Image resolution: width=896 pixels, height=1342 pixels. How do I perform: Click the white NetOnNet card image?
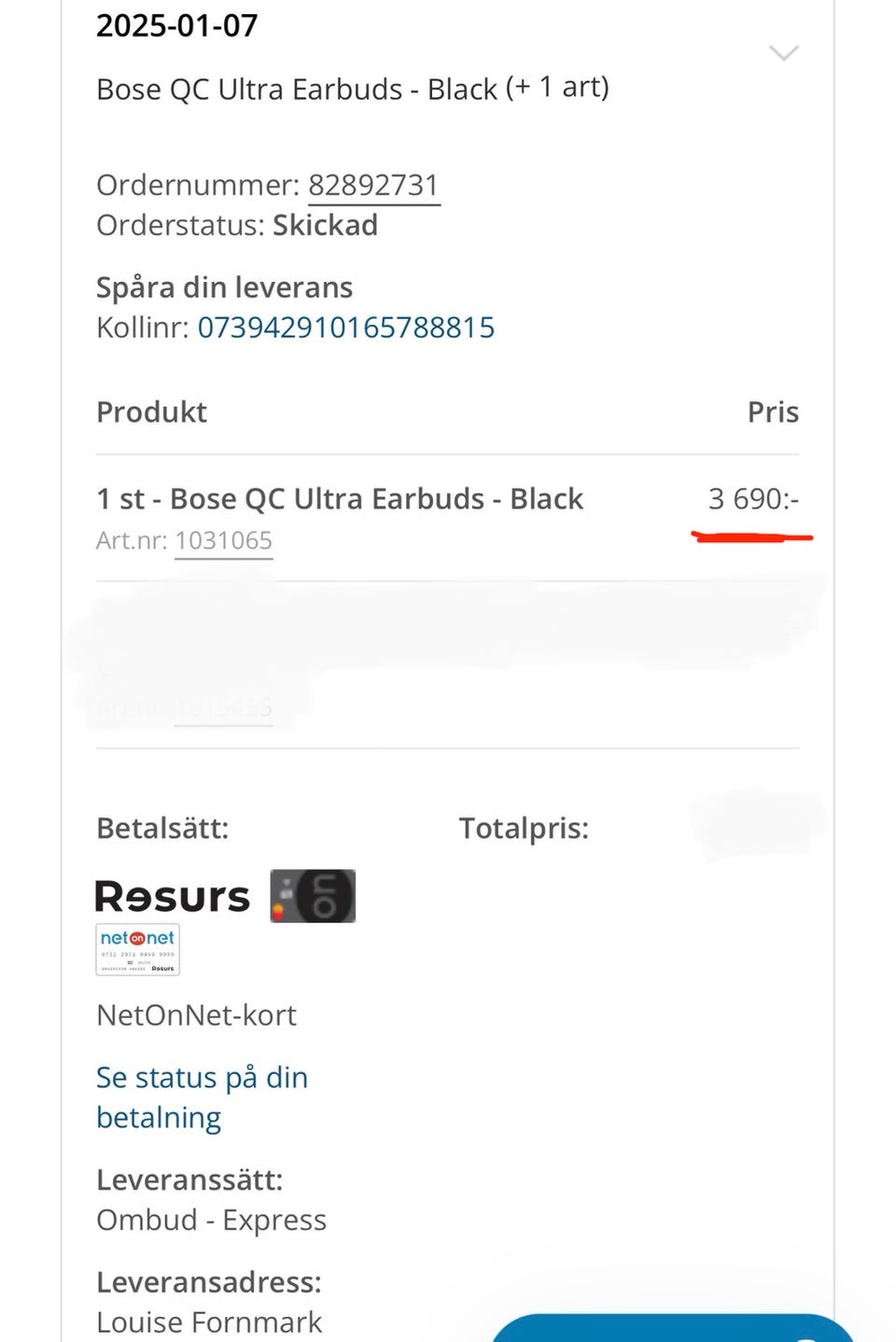point(137,949)
